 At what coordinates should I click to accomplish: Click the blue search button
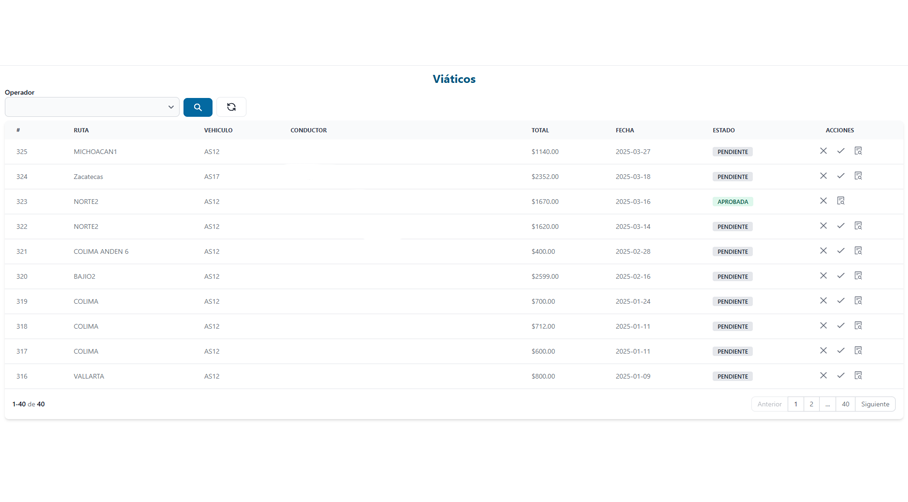pyautogui.click(x=197, y=107)
